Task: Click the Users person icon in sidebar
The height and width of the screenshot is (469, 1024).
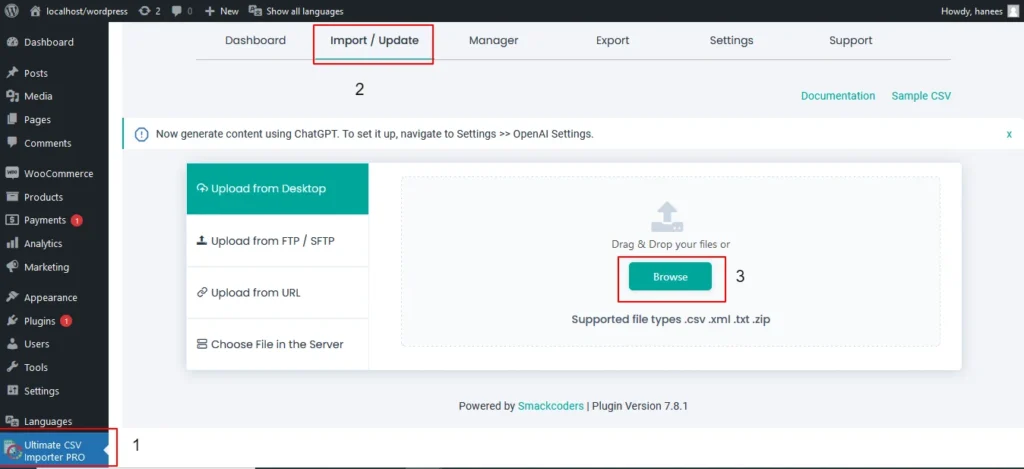Action: pos(12,344)
